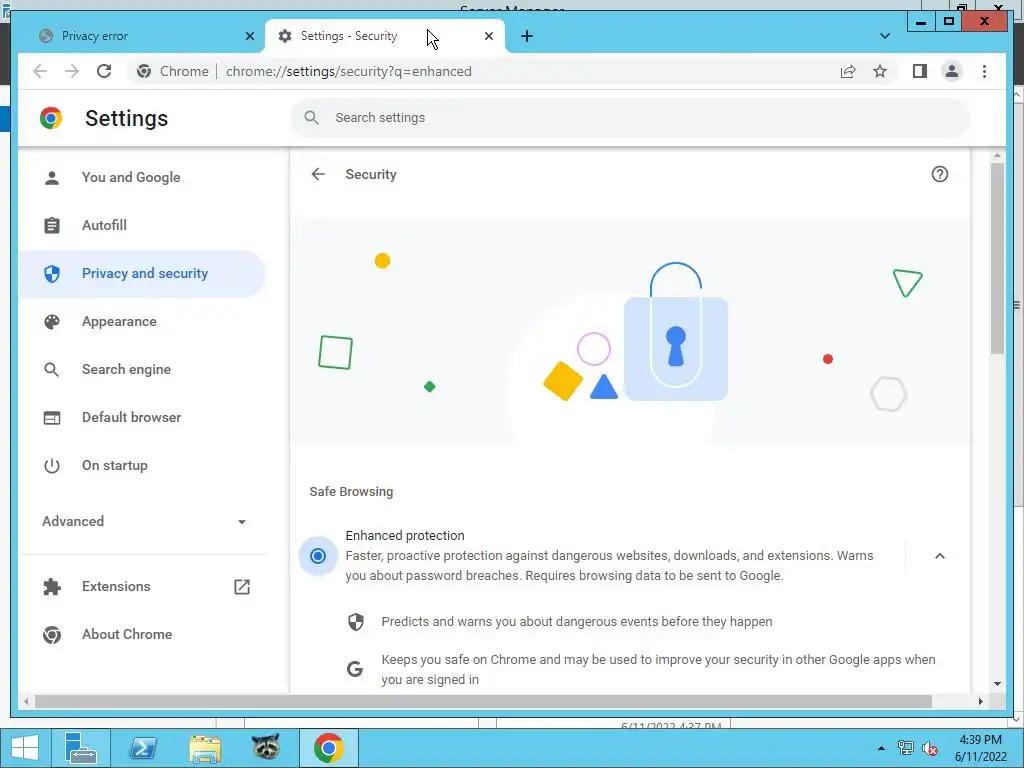Open new tab with plus button
The image size is (1024, 768).
tap(527, 36)
